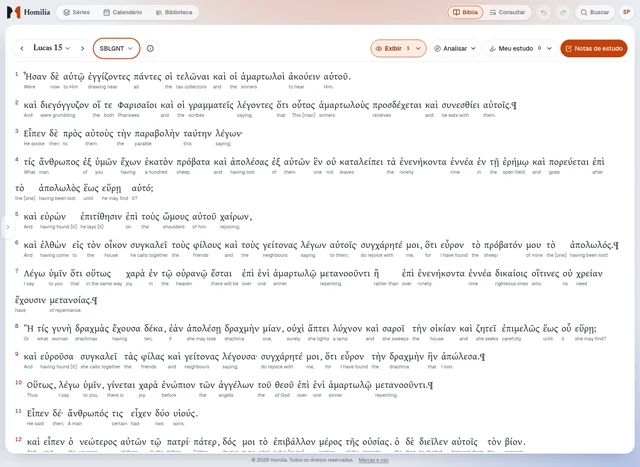Click the verse 10 number

[x=18, y=382]
